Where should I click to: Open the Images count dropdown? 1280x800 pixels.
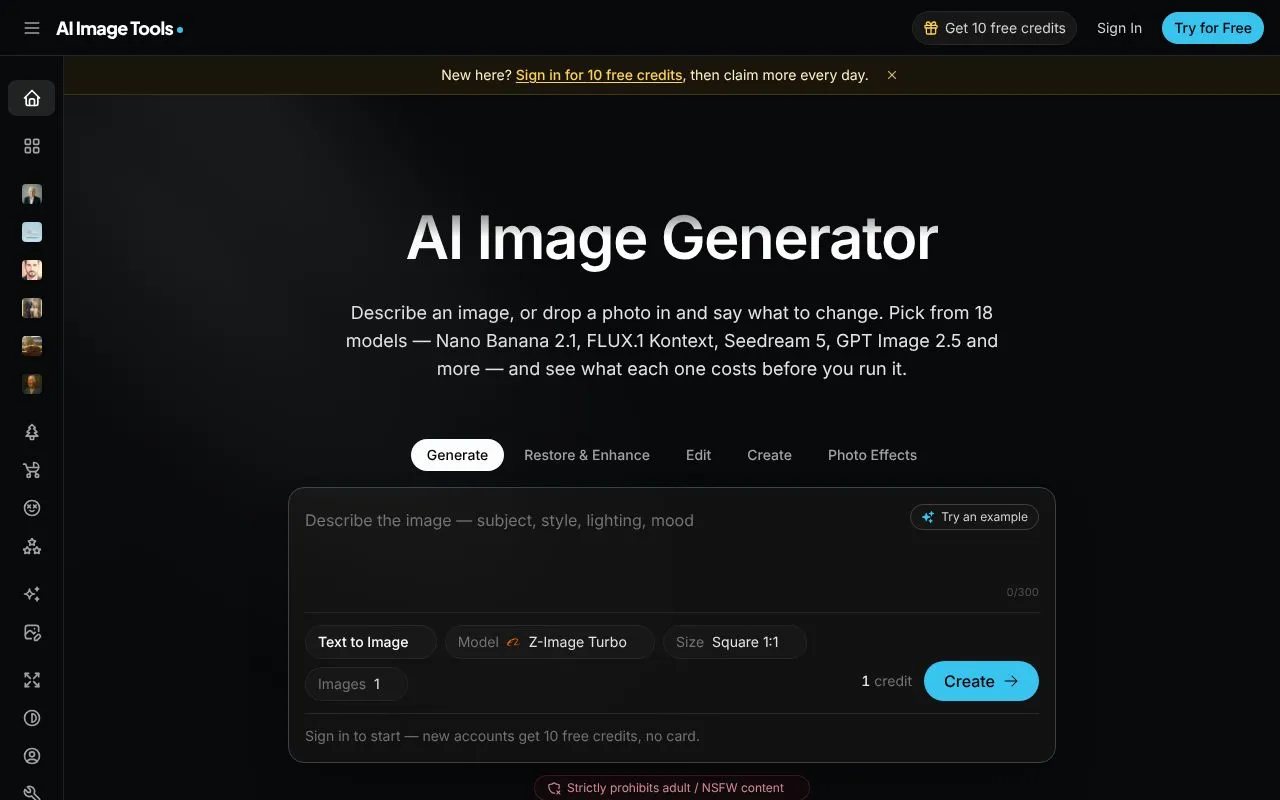coord(356,684)
